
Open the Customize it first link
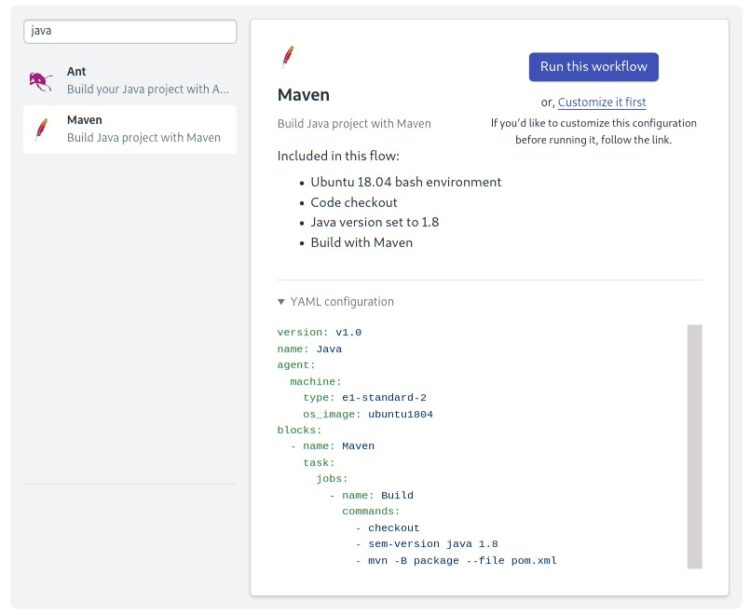602,102
